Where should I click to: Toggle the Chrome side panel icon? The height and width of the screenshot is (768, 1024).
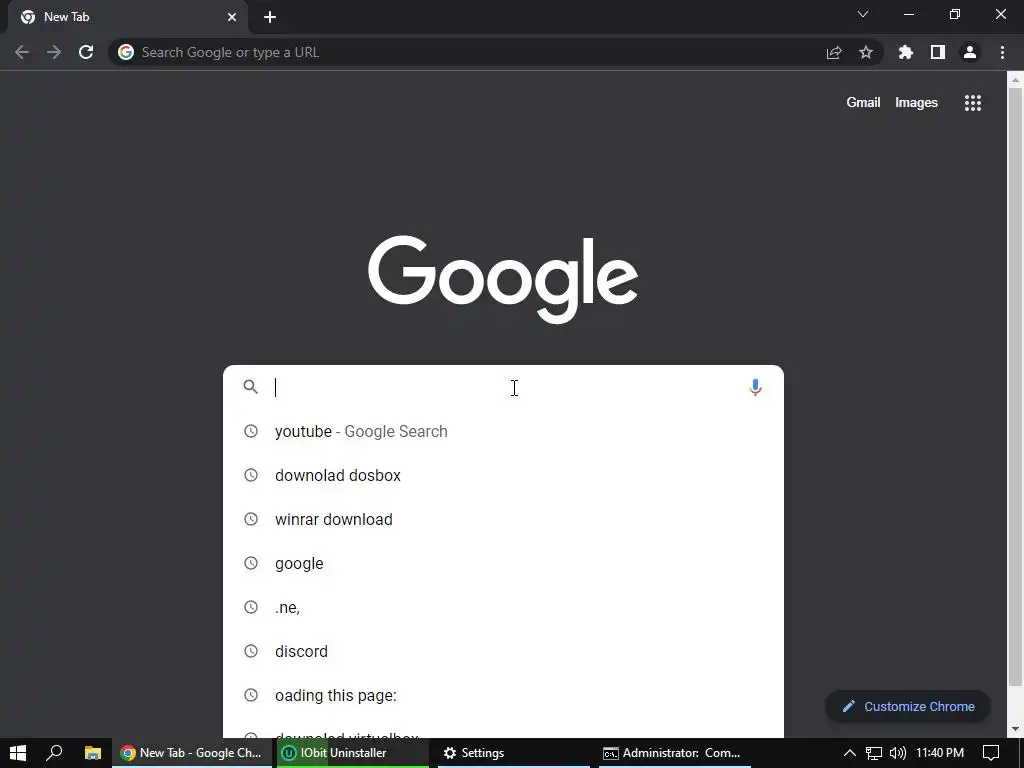tap(938, 52)
